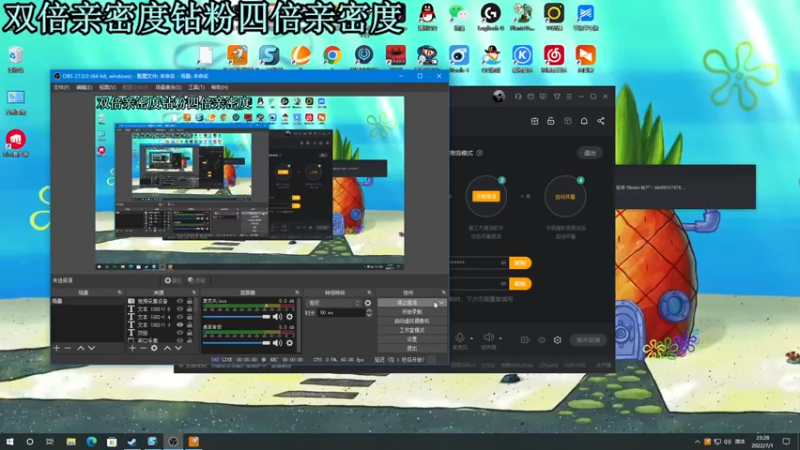
Task: Toggle visibility of 文本 (GDI+) 3 source
Action: coord(180,324)
